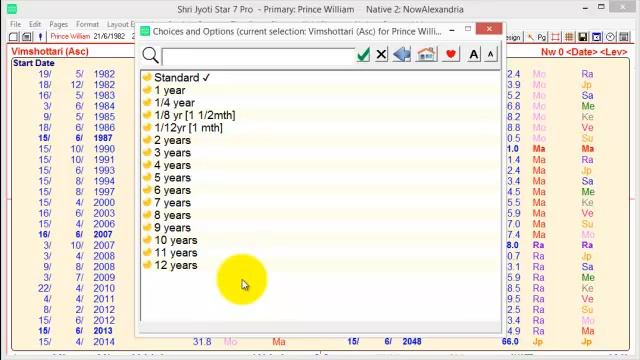Click the 21/6/1982 birth date in toolbar
Viewport: 640px width, 360px height.
[109, 36]
